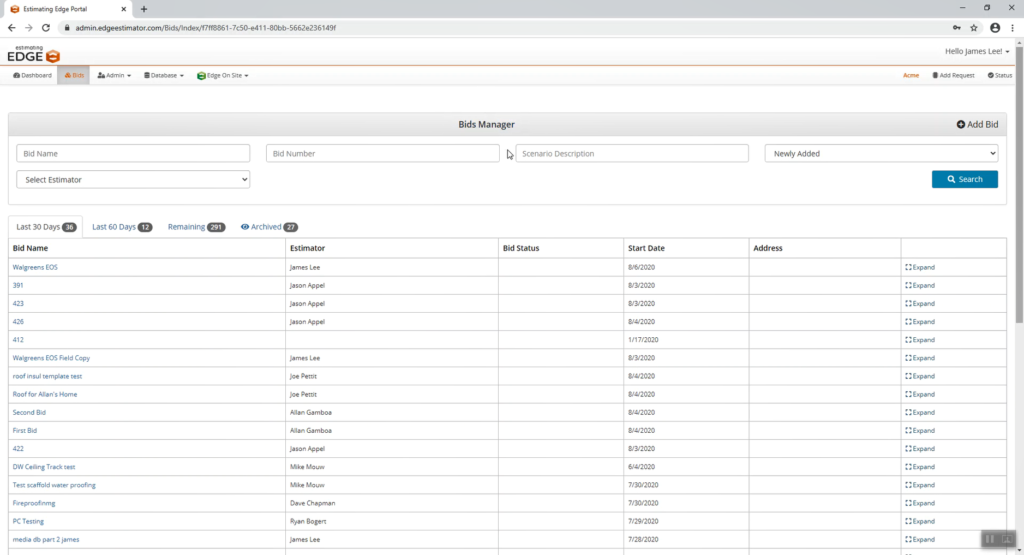Screen dimensions: 1024x555
Task: Click the blue Search button
Action: 964,179
